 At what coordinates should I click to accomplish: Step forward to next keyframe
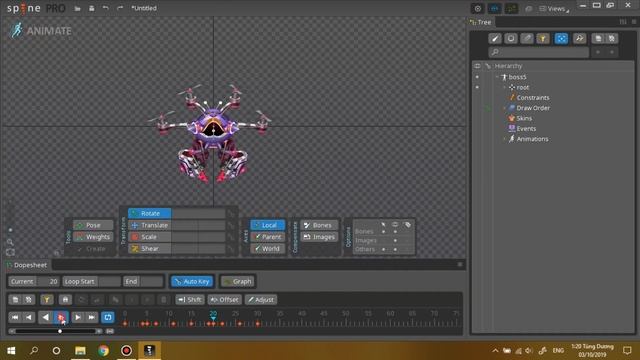click(x=78, y=317)
